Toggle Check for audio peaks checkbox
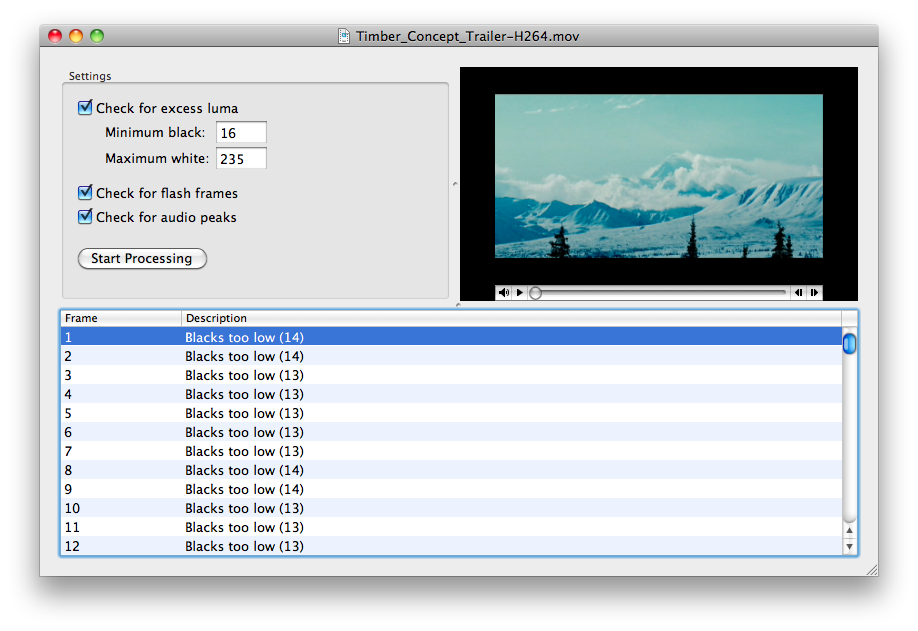The width and height of the screenshot is (918, 631). [x=85, y=217]
